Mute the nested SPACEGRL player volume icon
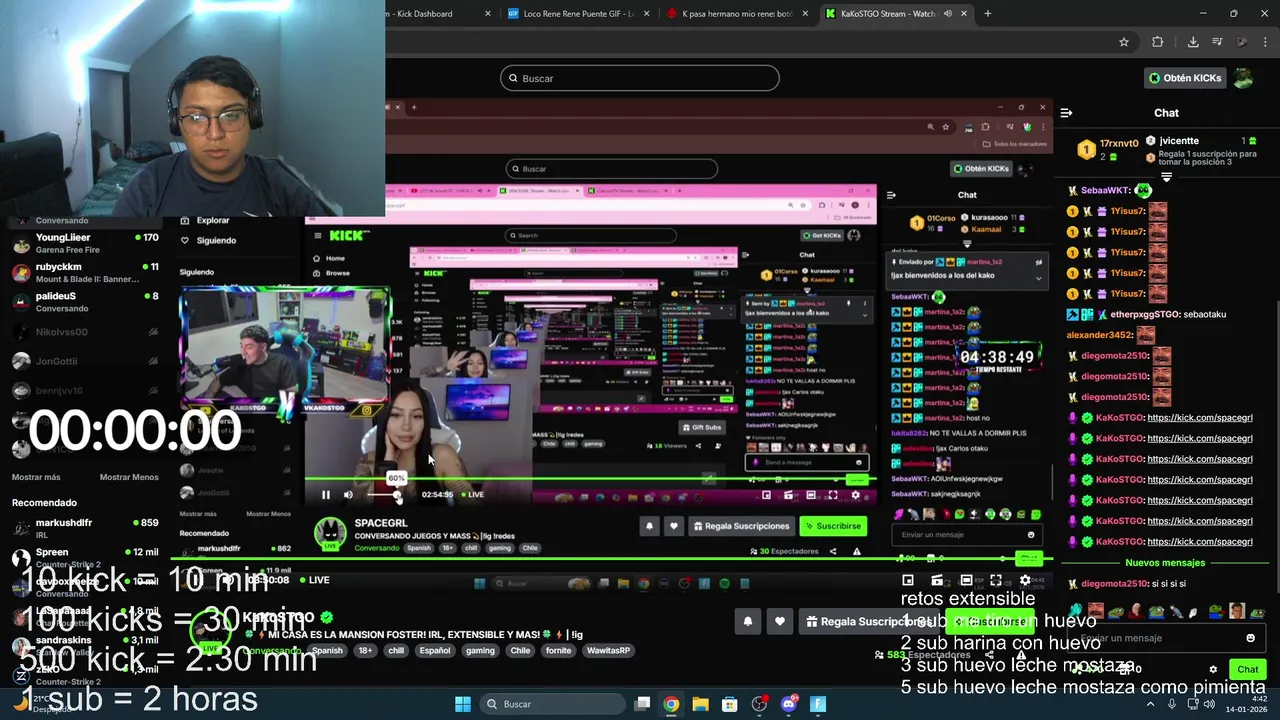 (348, 494)
